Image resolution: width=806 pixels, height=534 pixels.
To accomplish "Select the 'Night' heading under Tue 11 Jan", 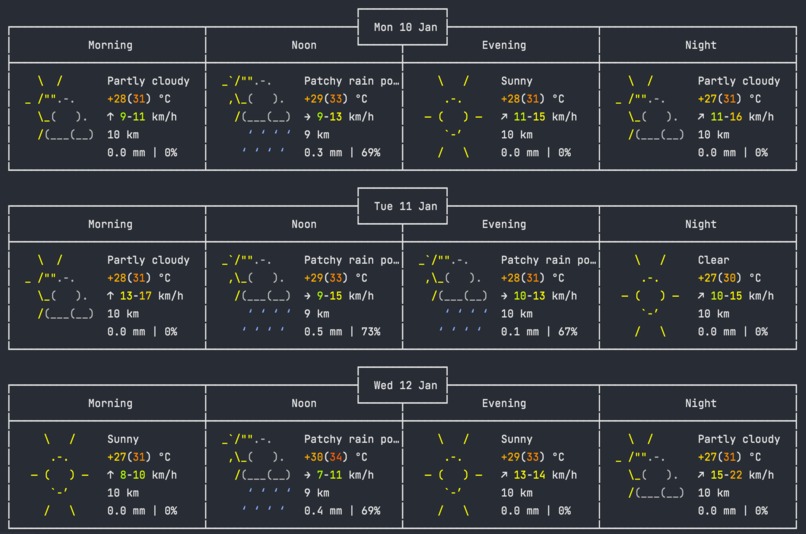I will pos(700,224).
